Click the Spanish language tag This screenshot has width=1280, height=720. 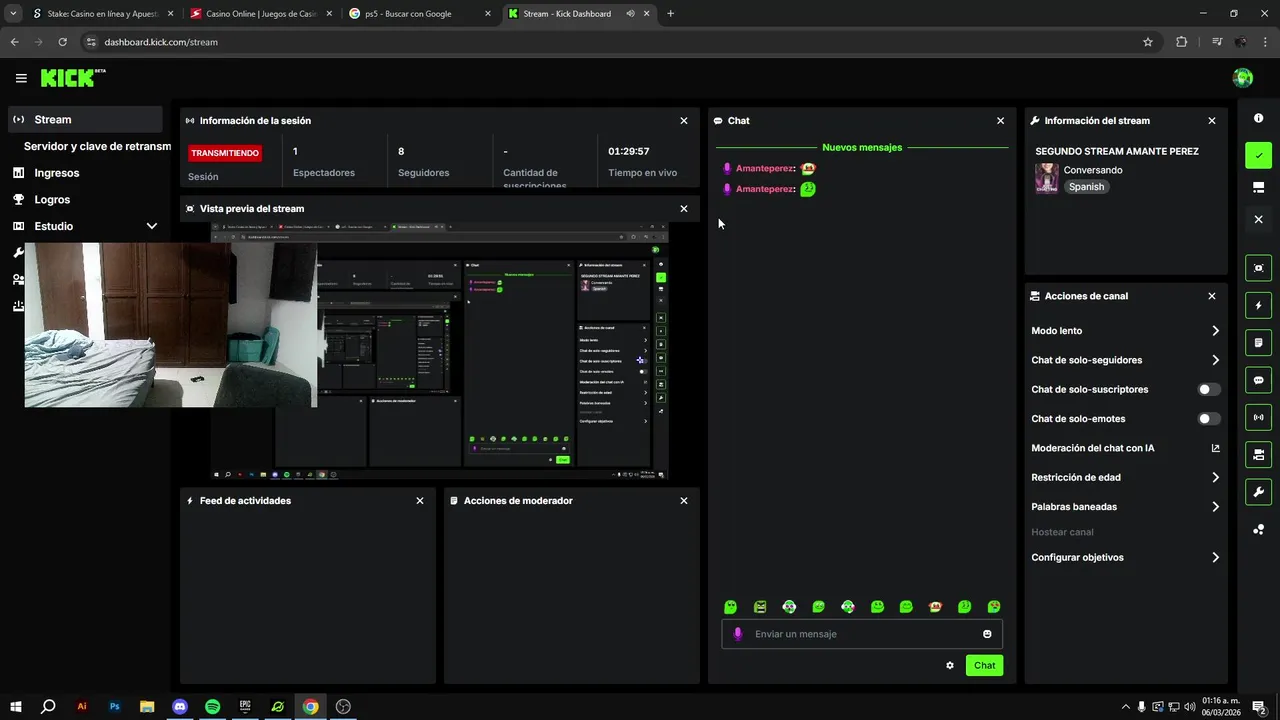1086,187
